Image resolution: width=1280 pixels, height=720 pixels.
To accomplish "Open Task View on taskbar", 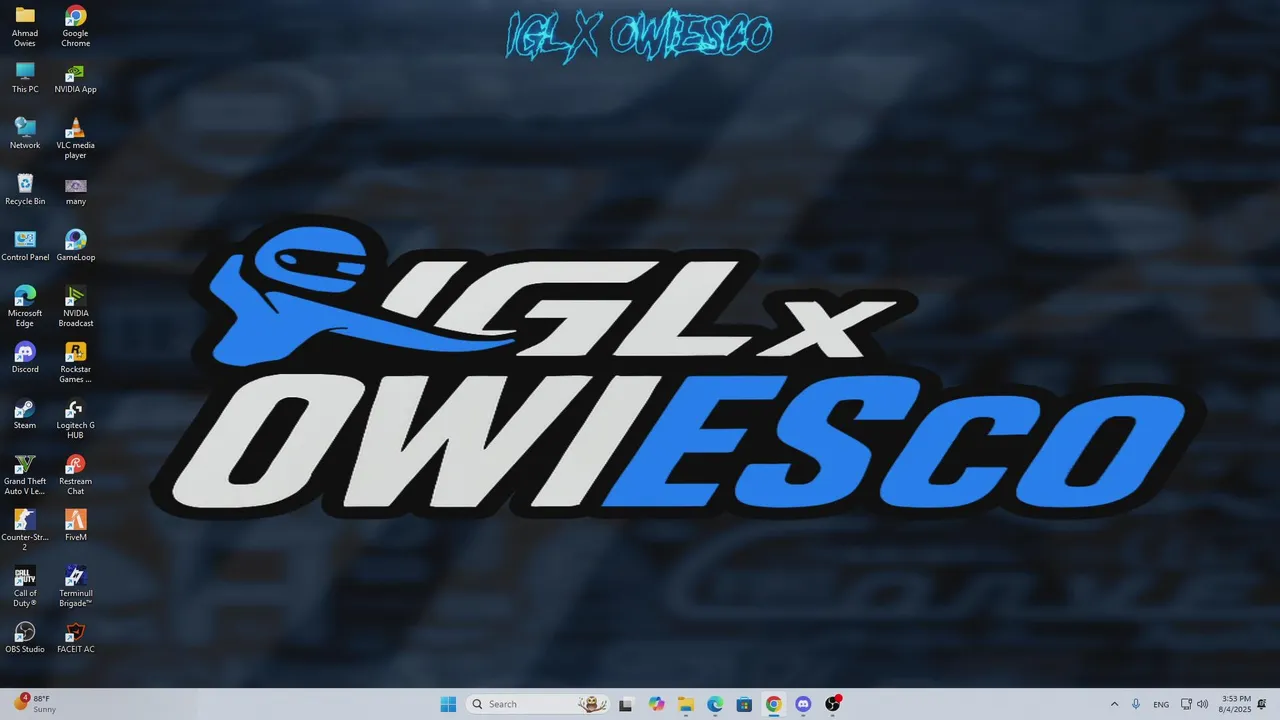I will coord(626,704).
